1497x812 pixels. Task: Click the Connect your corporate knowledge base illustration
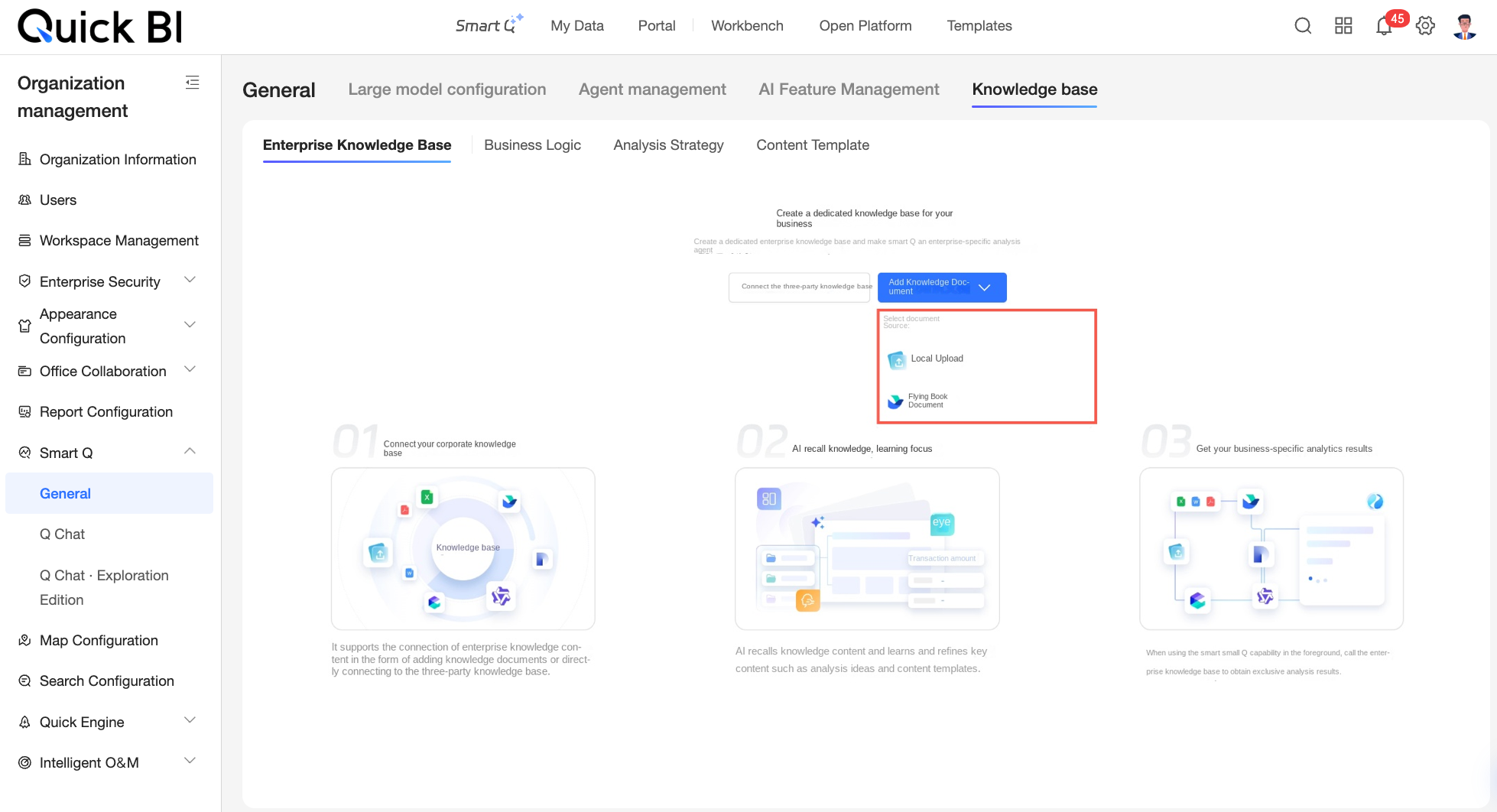463,549
